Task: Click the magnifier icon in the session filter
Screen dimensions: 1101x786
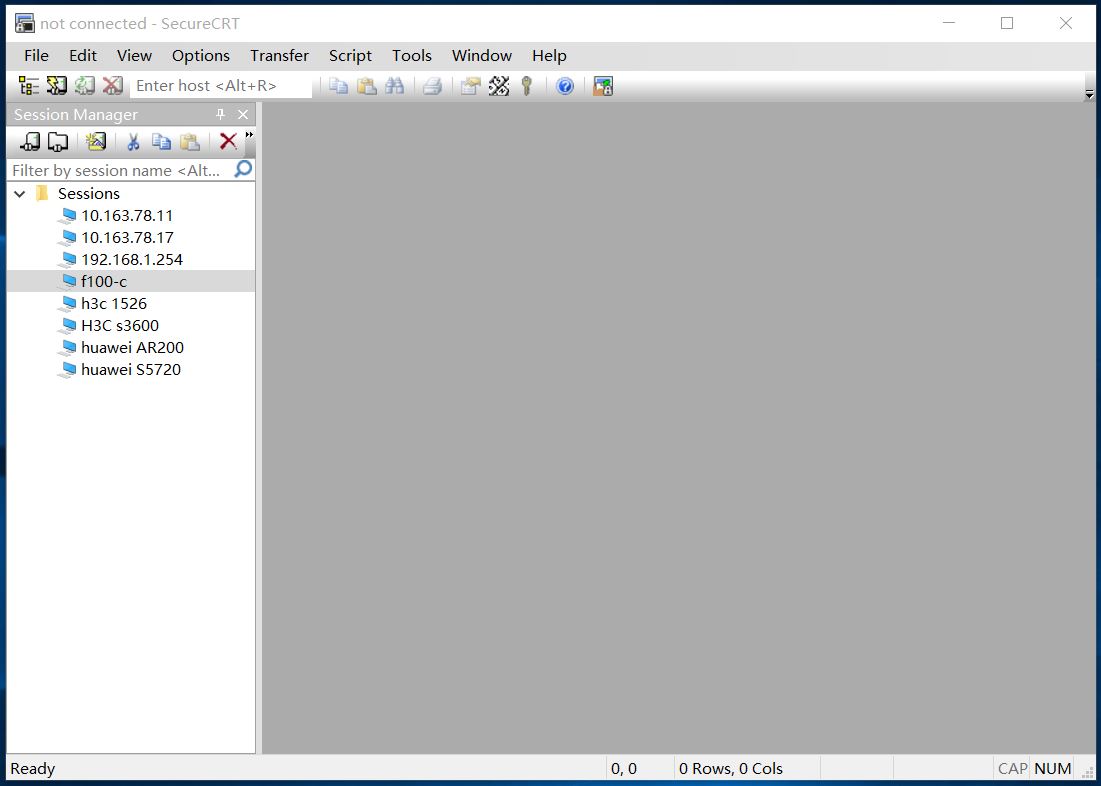Action: tap(243, 169)
